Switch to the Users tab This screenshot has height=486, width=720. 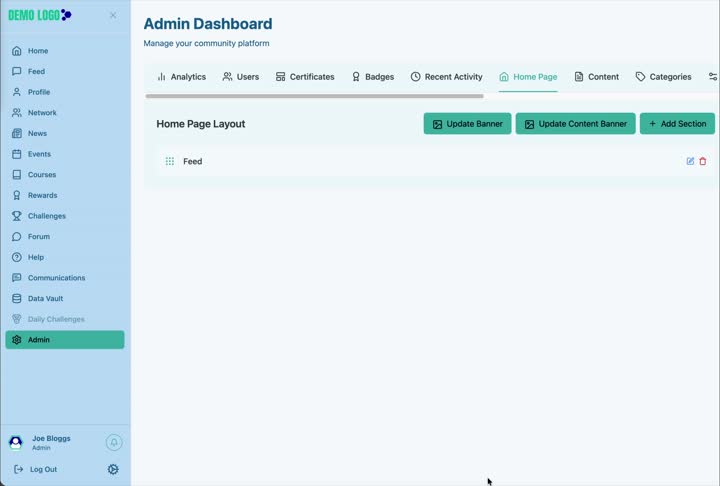[241, 77]
